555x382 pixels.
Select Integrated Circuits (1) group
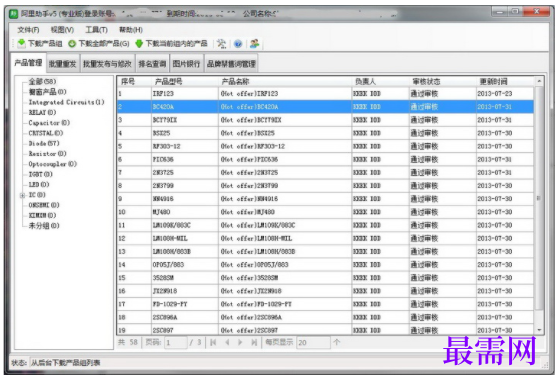tap(67, 102)
